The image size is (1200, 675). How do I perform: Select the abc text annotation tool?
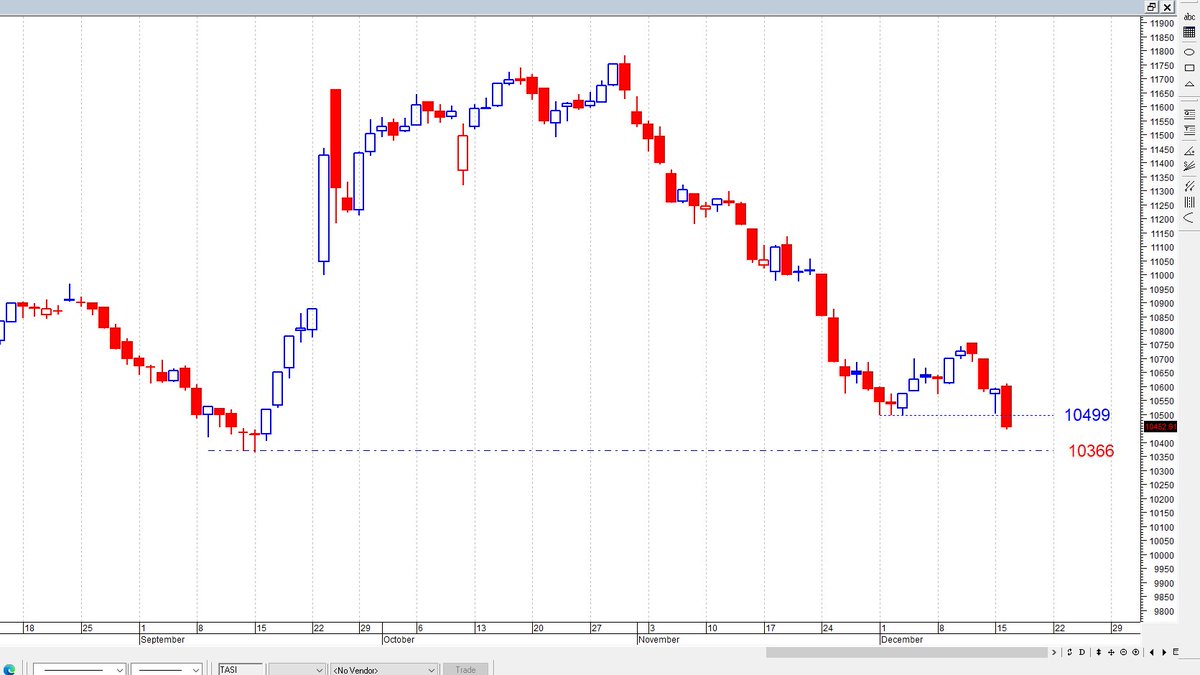pos(1189,17)
